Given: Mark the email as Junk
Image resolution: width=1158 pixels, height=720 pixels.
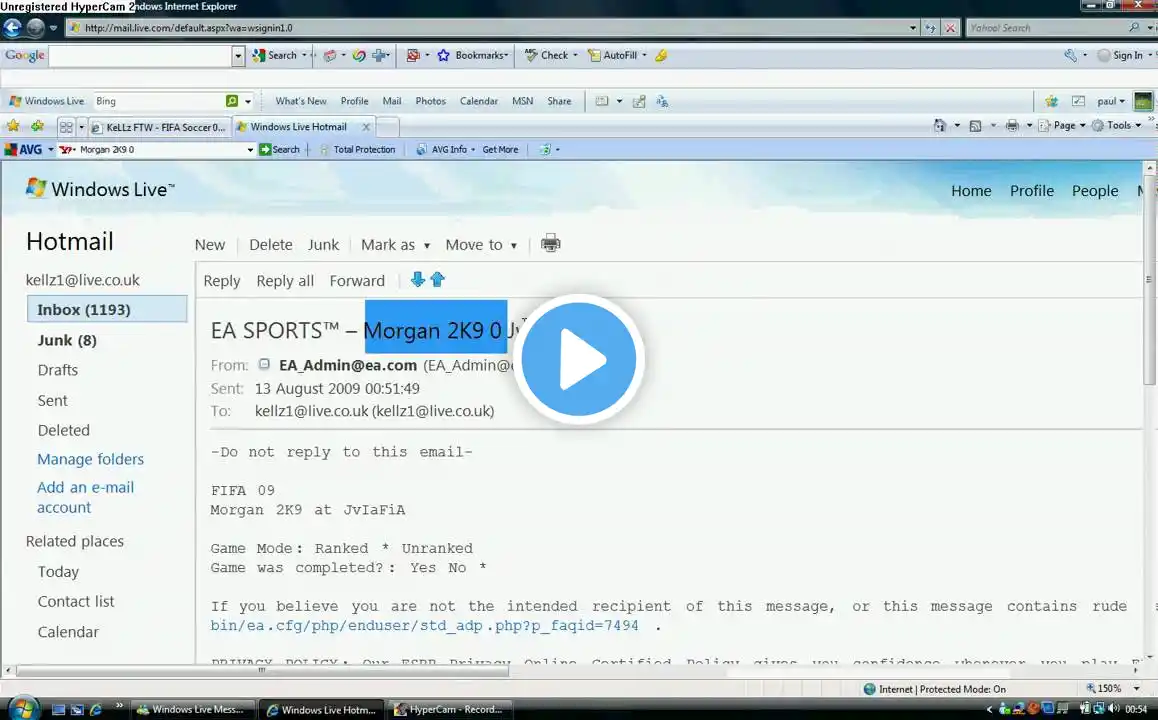Looking at the screenshot, I should tap(323, 244).
